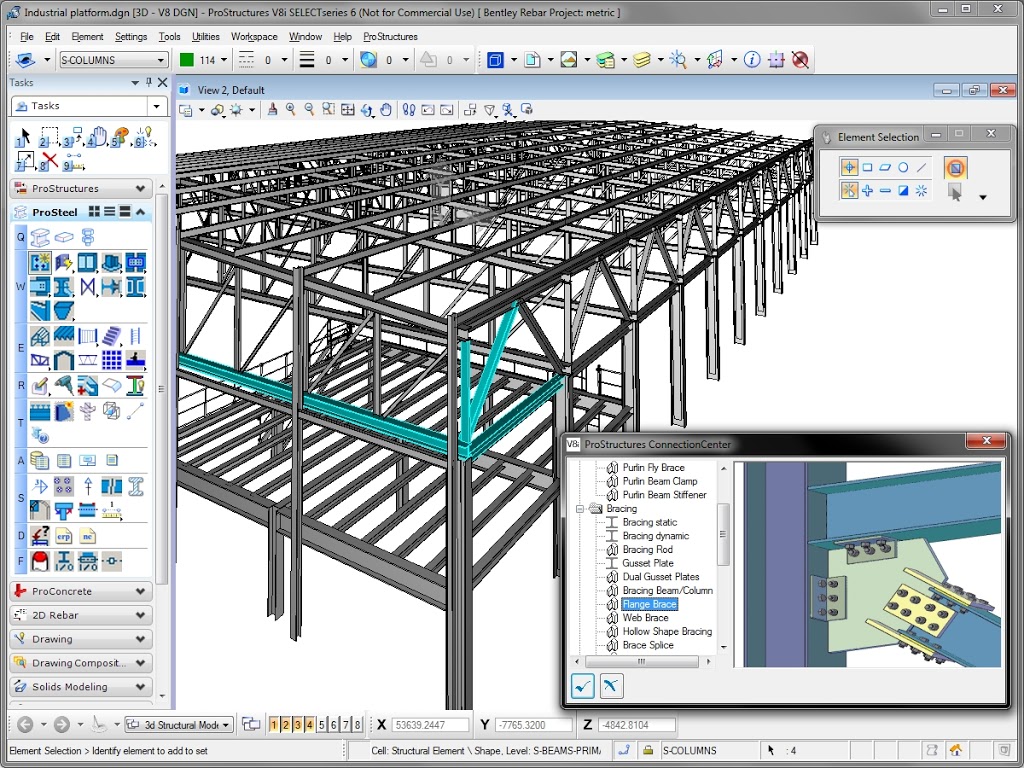The height and width of the screenshot is (768, 1024).
Task: Click the Rotate View tool
Action: tap(367, 110)
